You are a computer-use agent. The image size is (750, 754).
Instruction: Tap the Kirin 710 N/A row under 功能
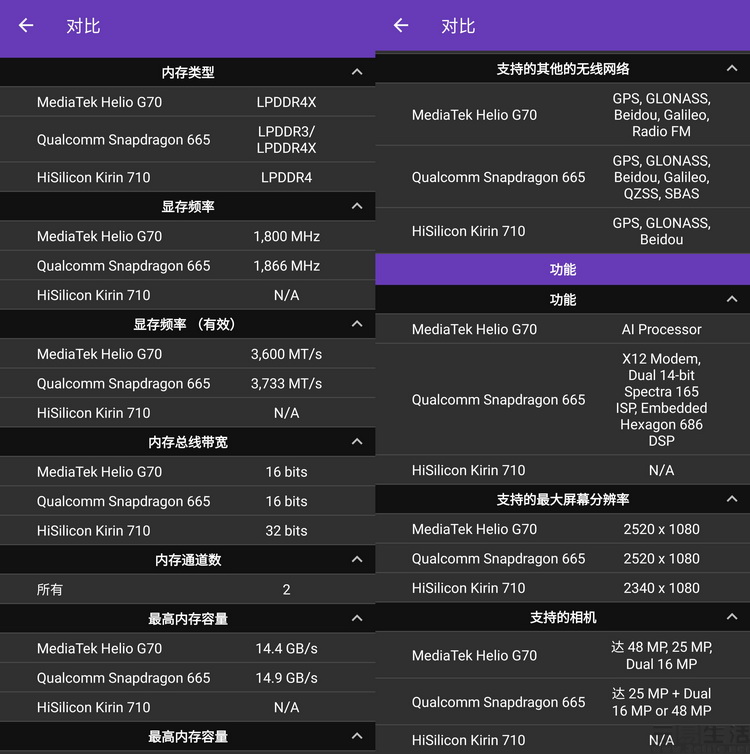[562, 470]
